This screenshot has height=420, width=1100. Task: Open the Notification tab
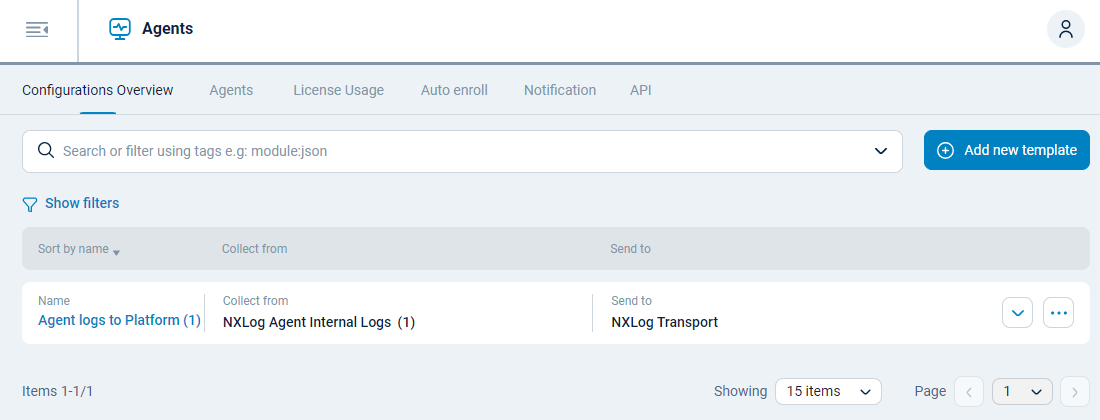[x=560, y=90]
